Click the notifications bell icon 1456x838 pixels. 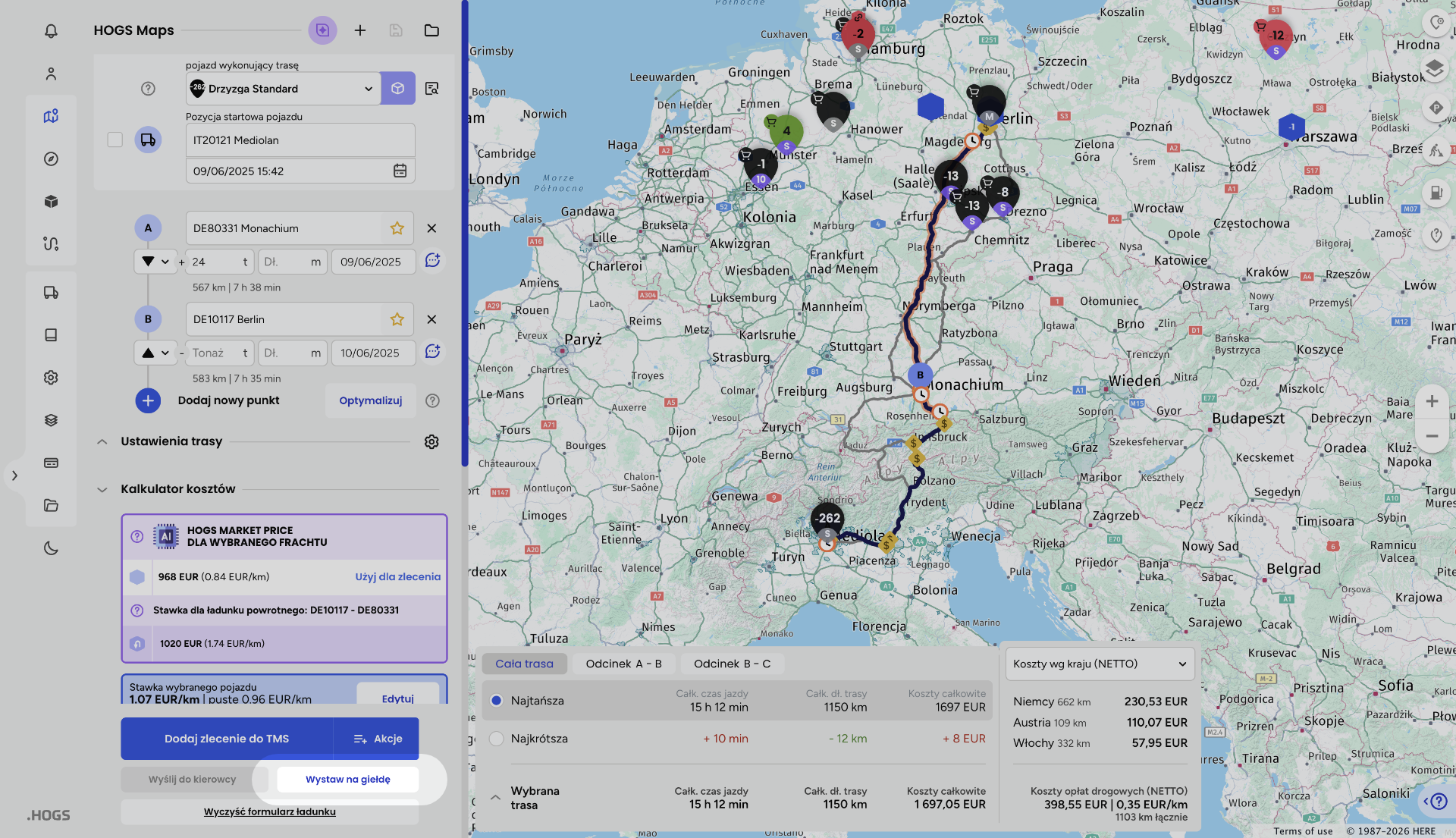pyautogui.click(x=51, y=31)
